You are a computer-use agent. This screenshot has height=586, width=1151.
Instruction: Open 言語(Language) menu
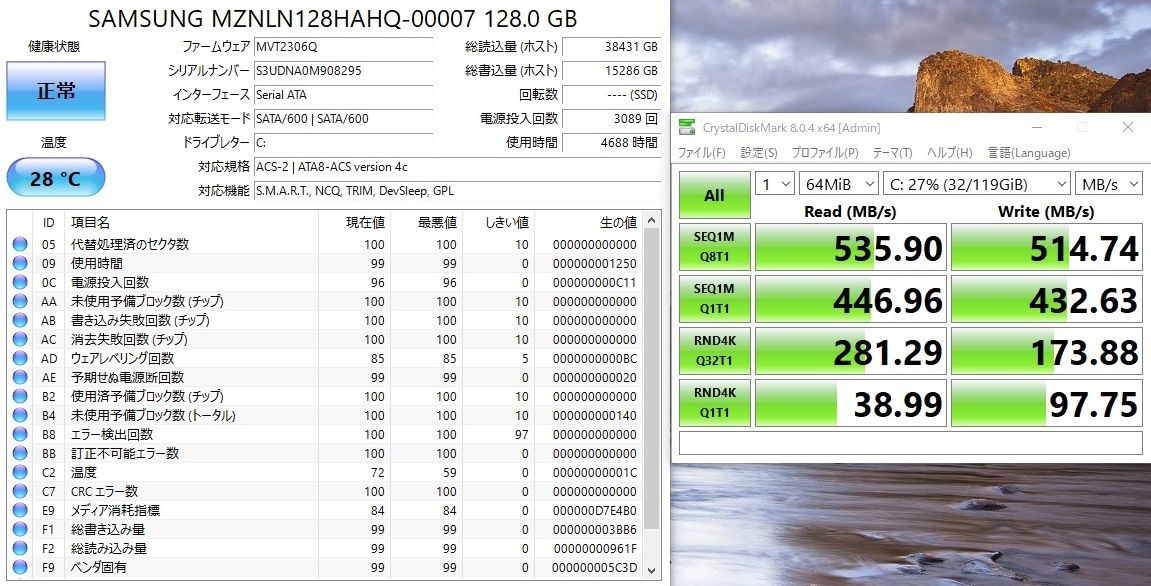(1028, 153)
